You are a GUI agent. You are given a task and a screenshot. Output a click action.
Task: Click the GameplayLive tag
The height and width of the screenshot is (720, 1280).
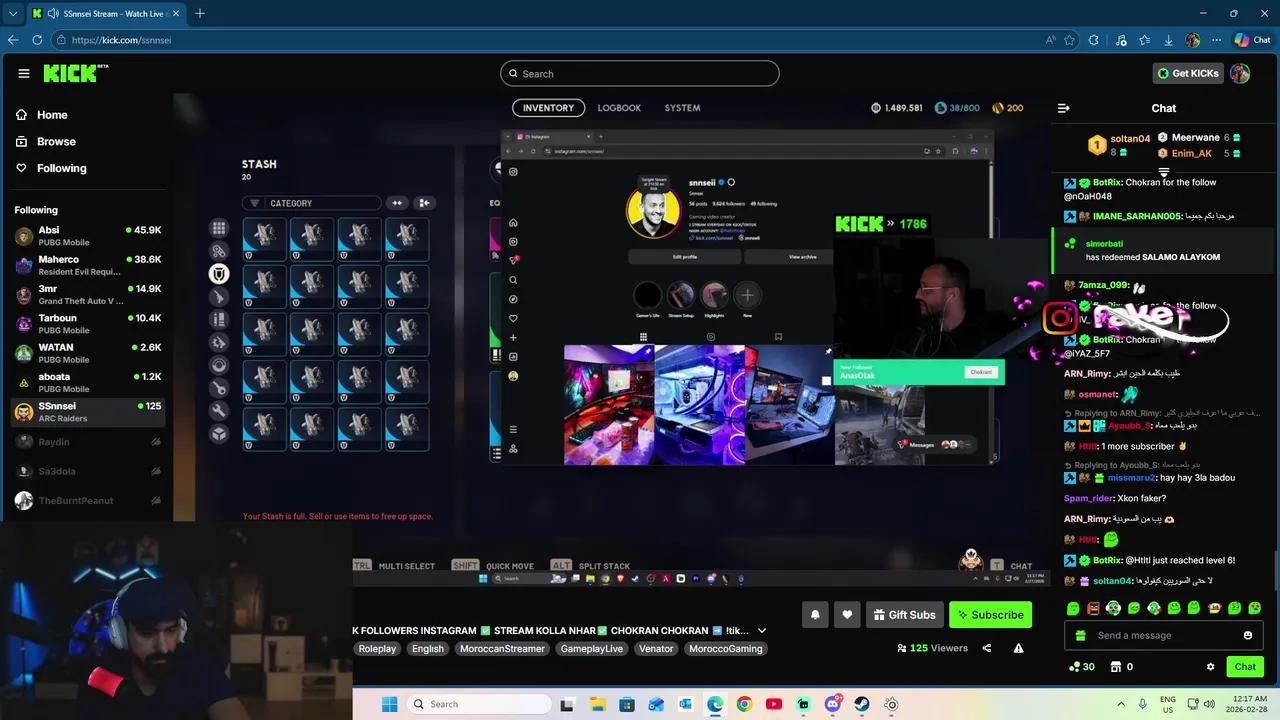[592, 649]
